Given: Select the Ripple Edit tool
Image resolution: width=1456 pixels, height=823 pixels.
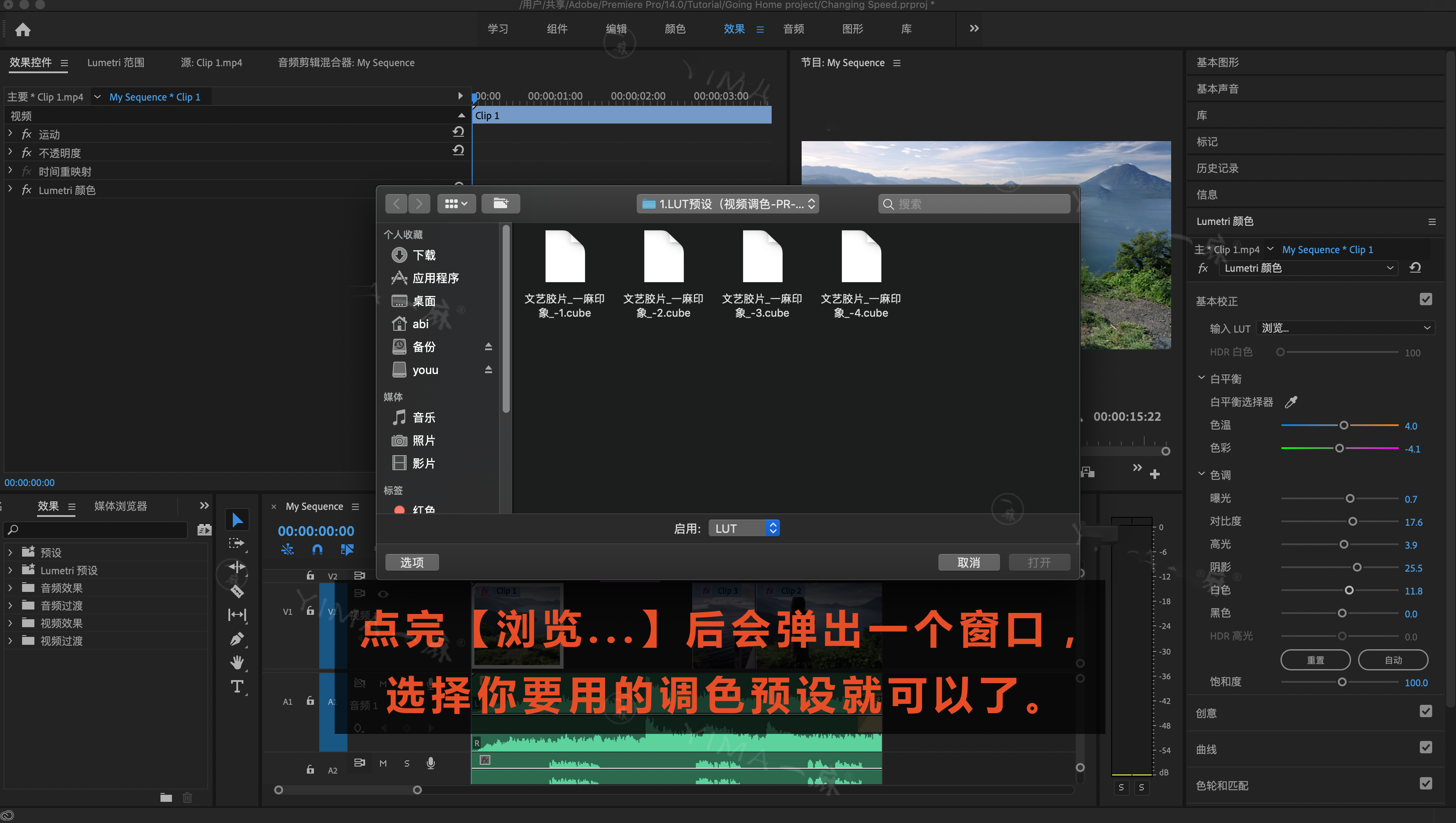Looking at the screenshot, I should [x=237, y=567].
